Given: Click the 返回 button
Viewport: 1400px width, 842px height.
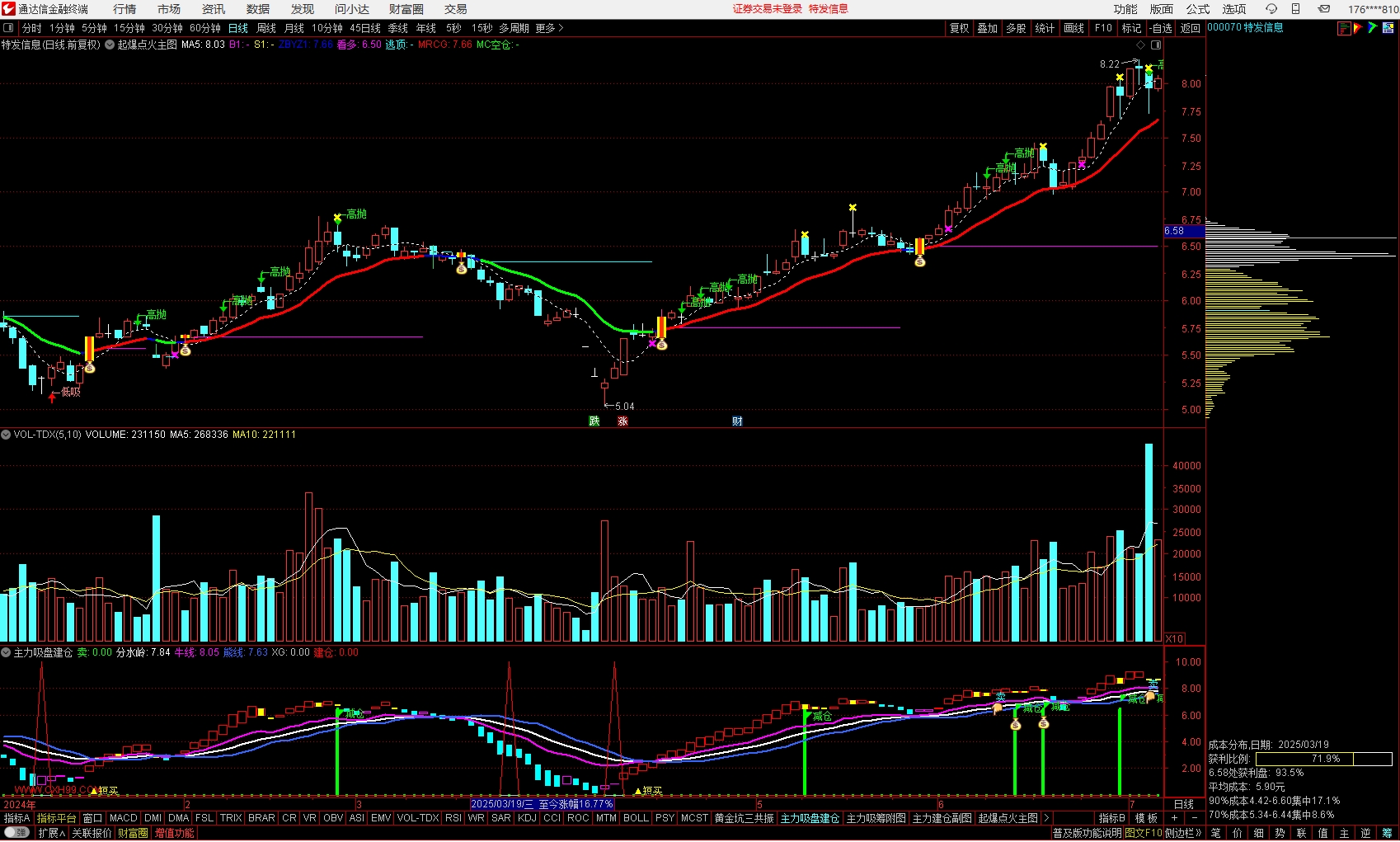Looking at the screenshot, I should 1191,28.
